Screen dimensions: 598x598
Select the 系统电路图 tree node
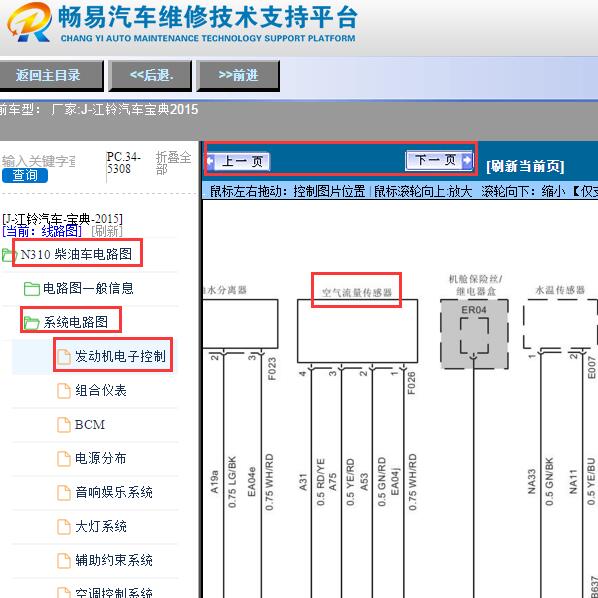[76, 322]
